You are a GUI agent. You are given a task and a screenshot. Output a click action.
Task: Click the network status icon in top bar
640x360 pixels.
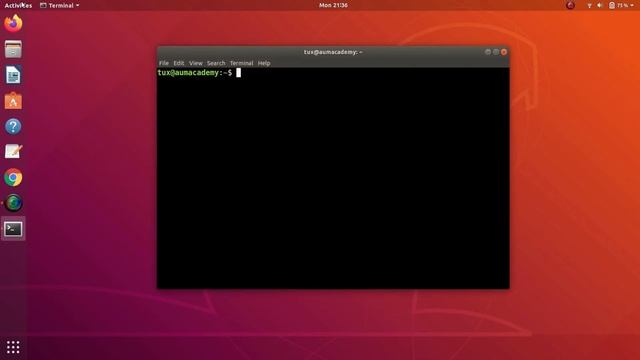click(589, 5)
